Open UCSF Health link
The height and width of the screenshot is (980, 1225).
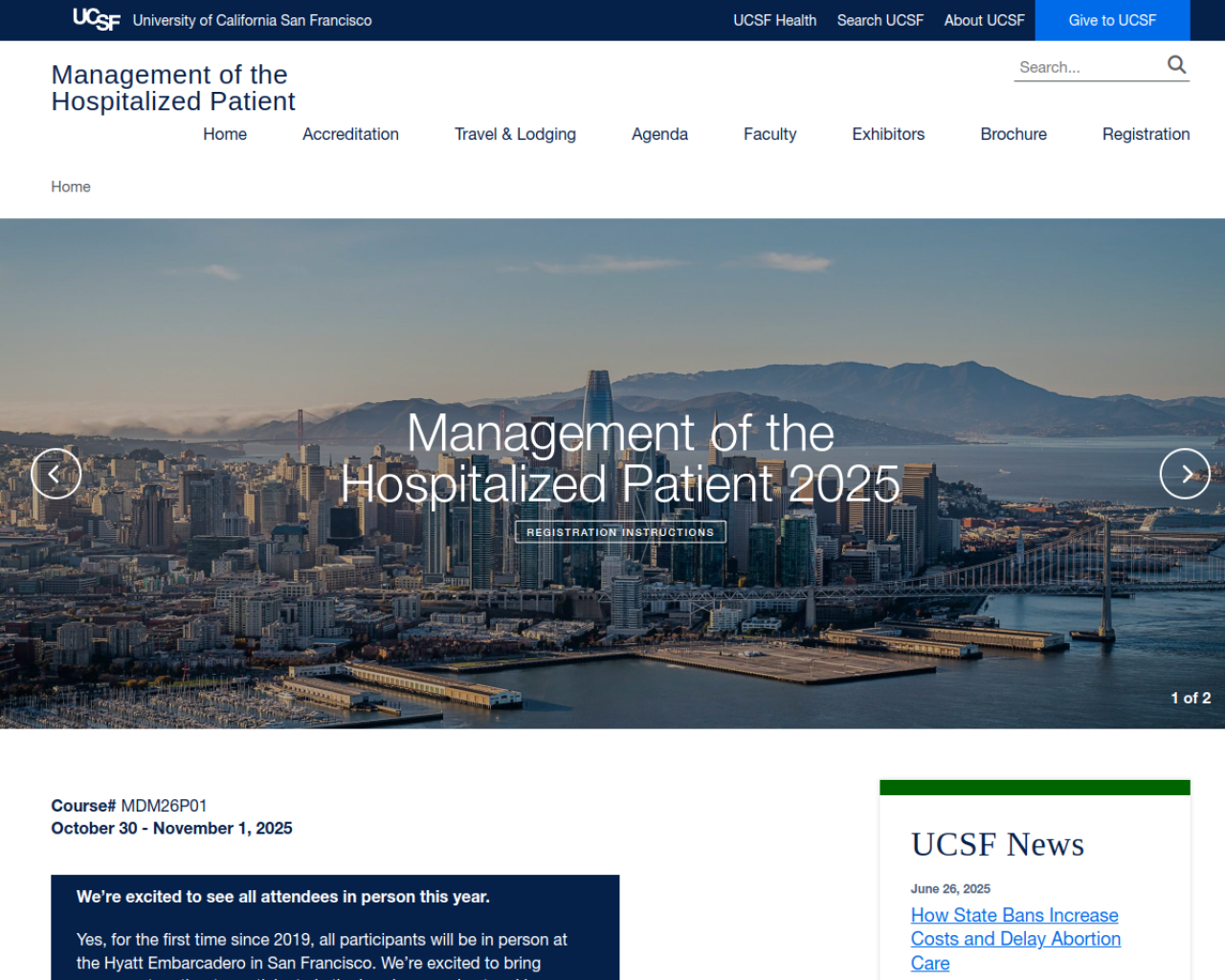point(774,20)
